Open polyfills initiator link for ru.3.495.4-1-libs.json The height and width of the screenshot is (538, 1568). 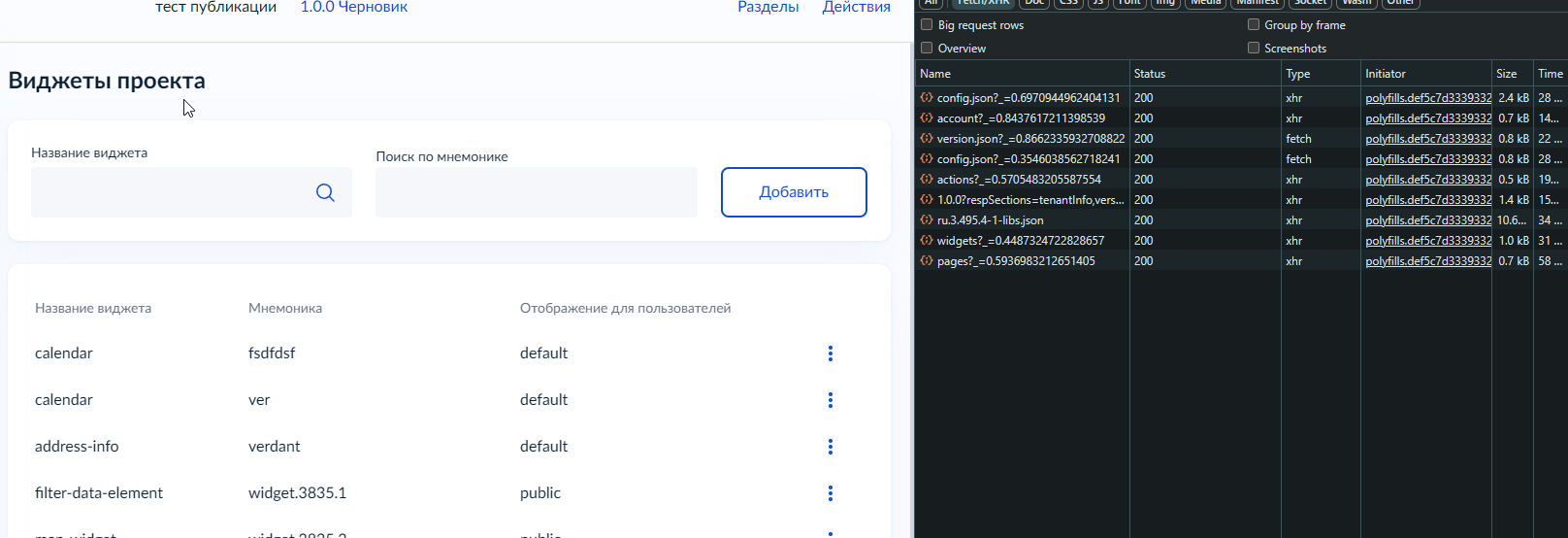(x=1428, y=220)
